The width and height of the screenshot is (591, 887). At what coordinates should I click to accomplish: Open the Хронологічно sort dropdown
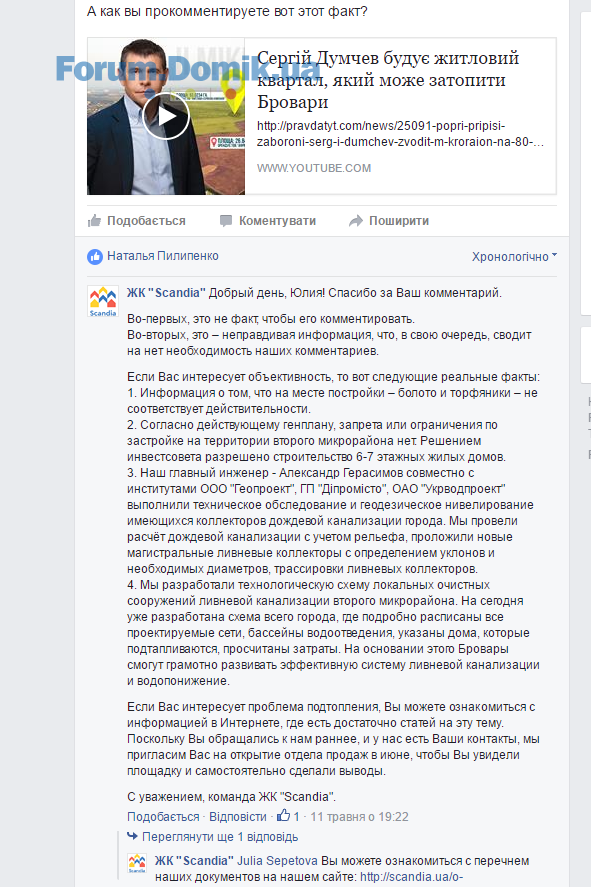514,257
